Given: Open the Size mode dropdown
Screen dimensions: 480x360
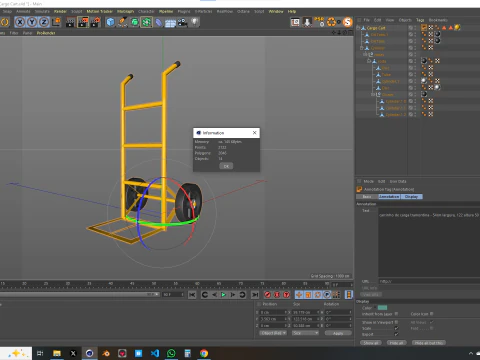Looking at the screenshot, I should pos(305,333).
